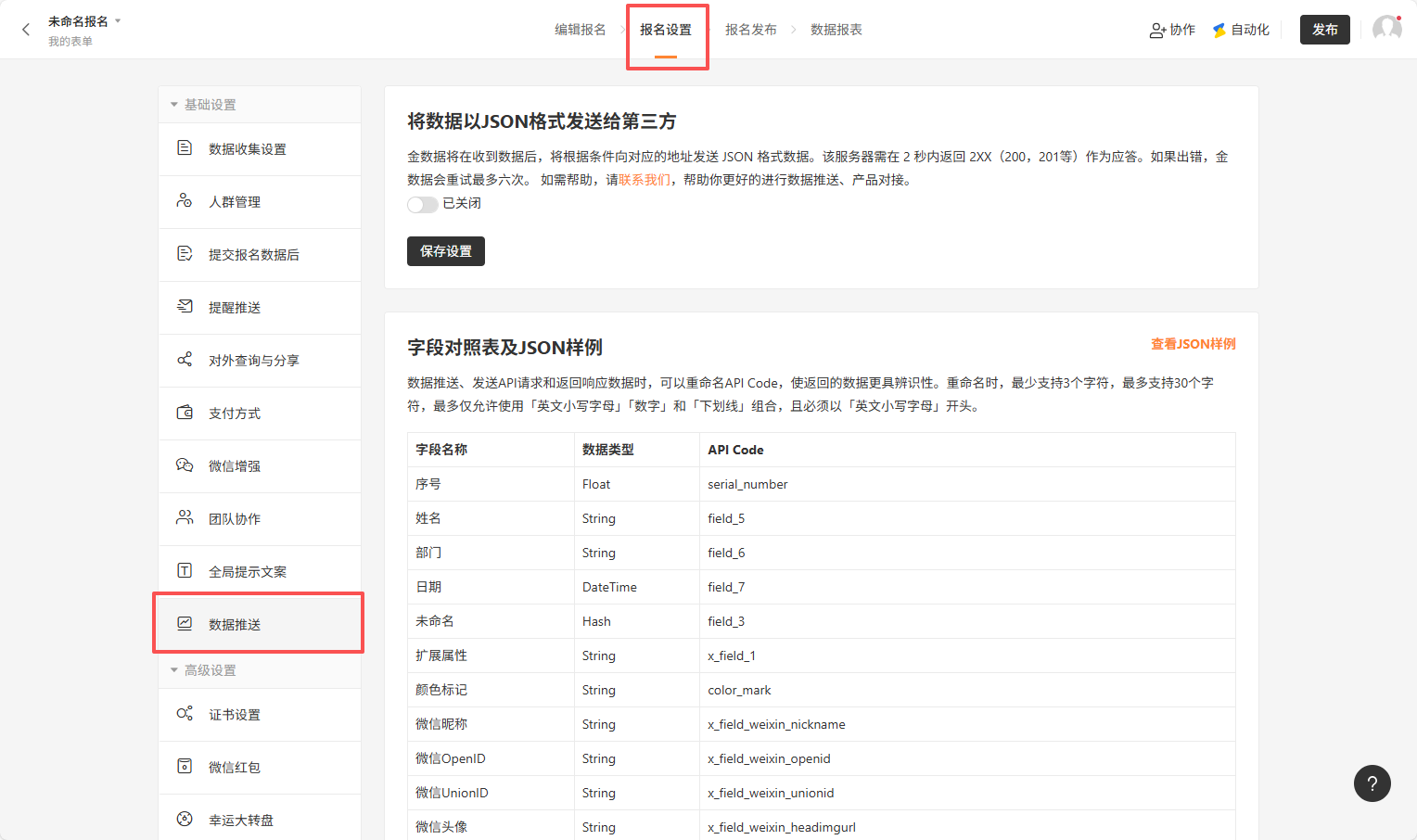Switch to the 编辑报名 tab
The width and height of the screenshot is (1417, 840).
point(580,30)
